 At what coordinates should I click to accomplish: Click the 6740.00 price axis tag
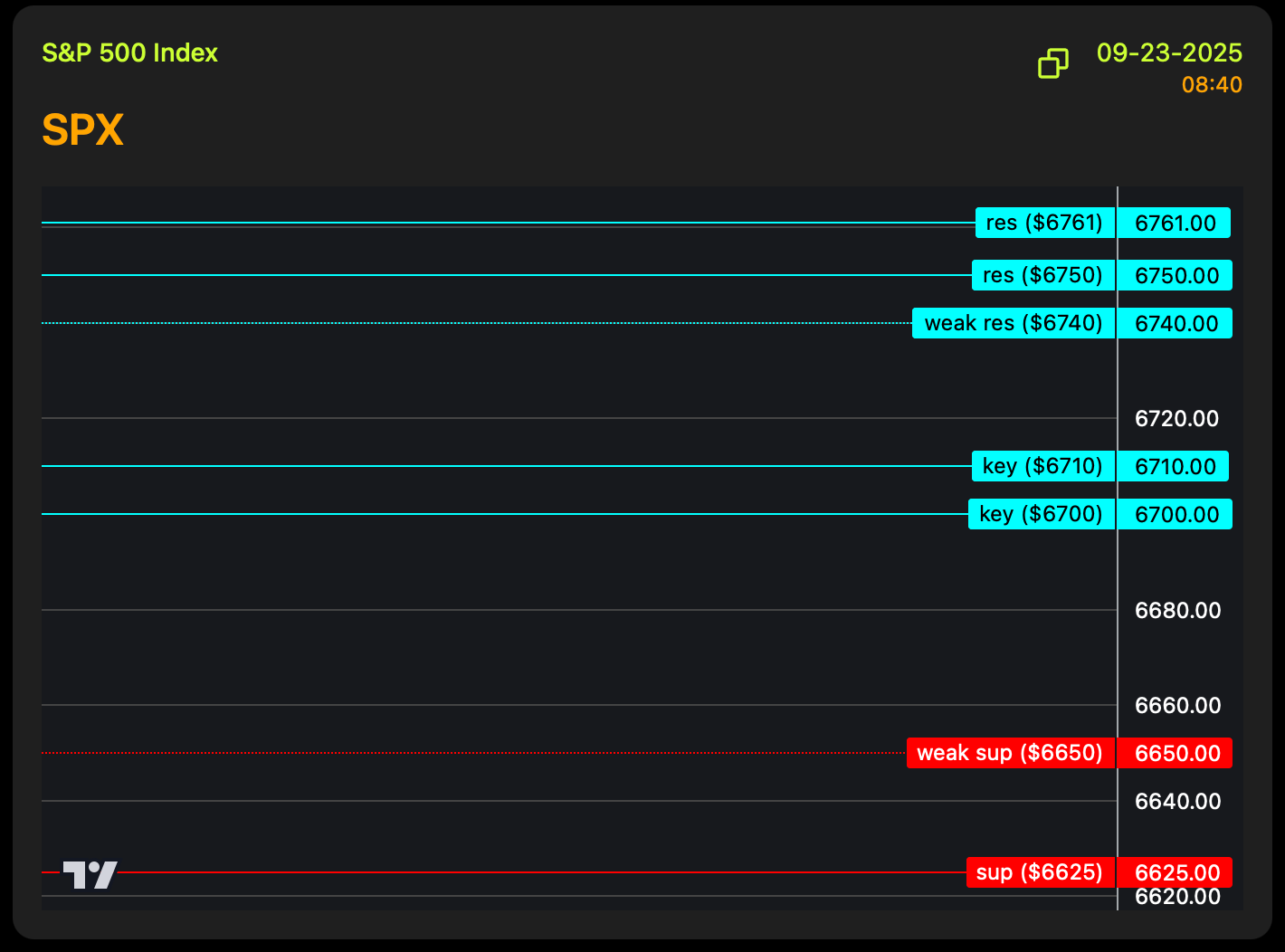point(1176,324)
